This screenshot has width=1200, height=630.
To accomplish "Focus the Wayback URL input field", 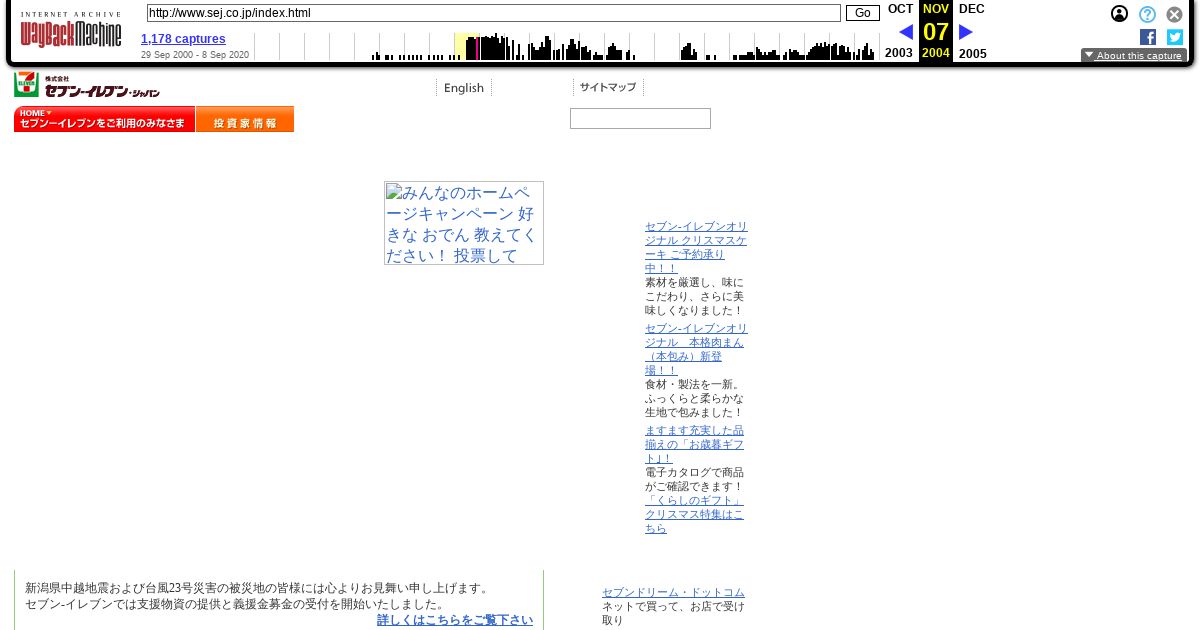I will (493, 13).
